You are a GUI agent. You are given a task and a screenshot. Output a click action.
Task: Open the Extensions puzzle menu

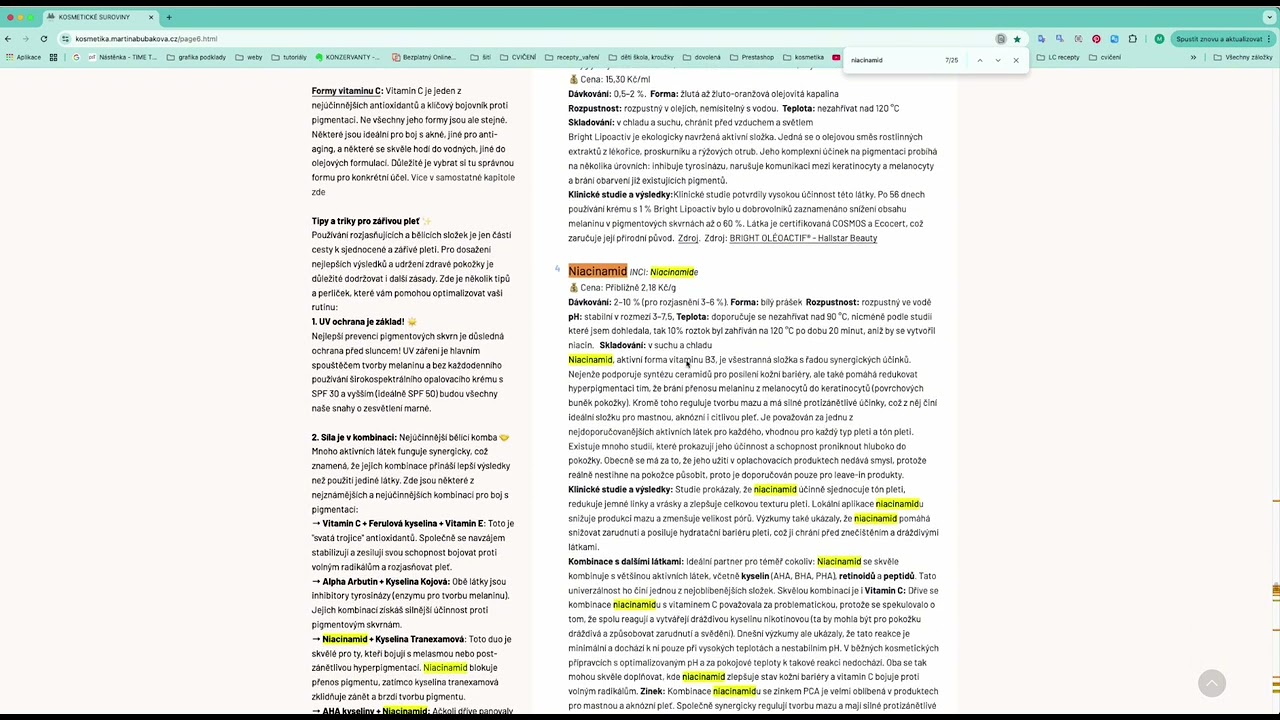tap(1132, 39)
